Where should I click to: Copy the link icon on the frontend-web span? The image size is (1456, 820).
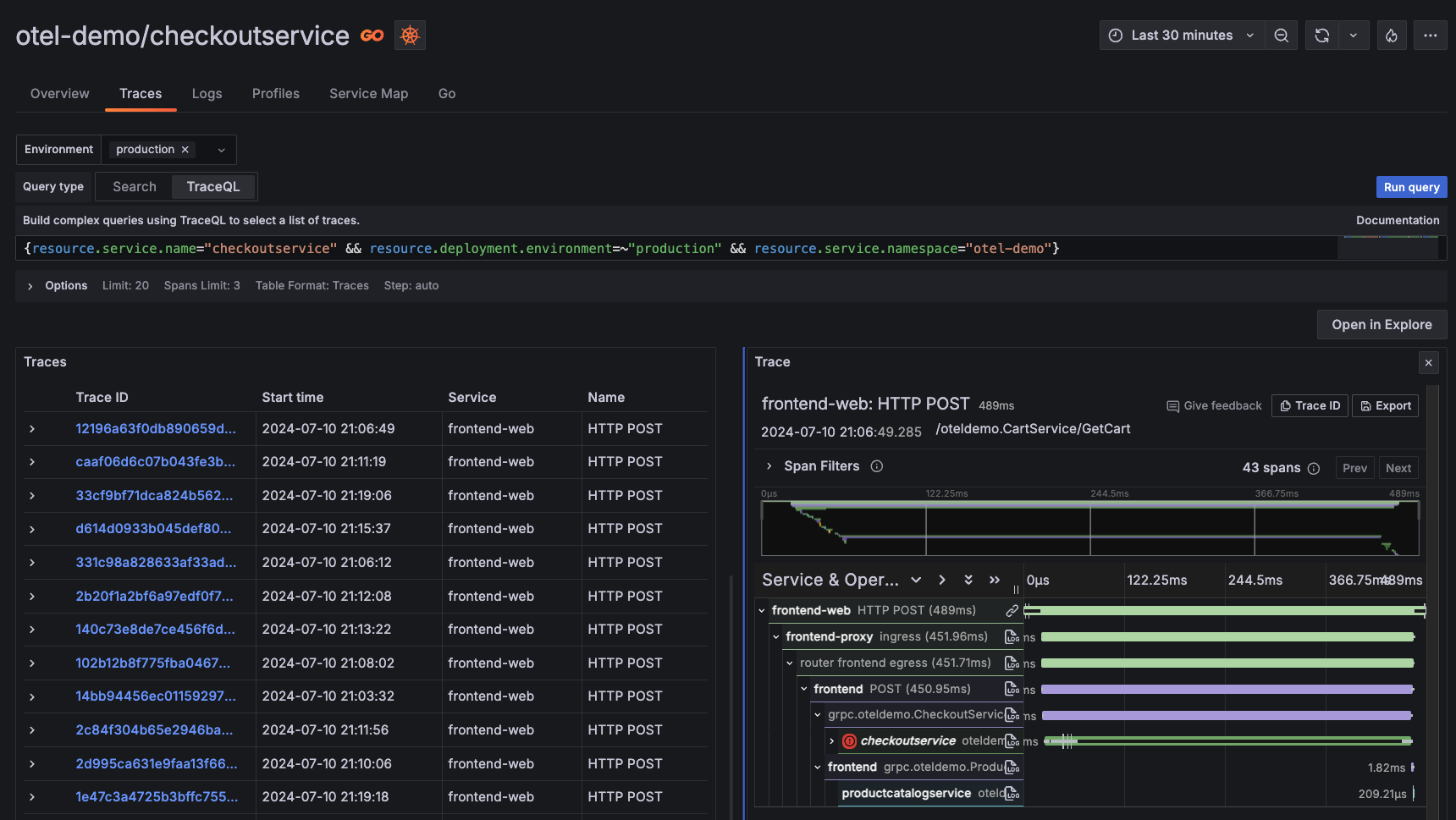click(1012, 609)
